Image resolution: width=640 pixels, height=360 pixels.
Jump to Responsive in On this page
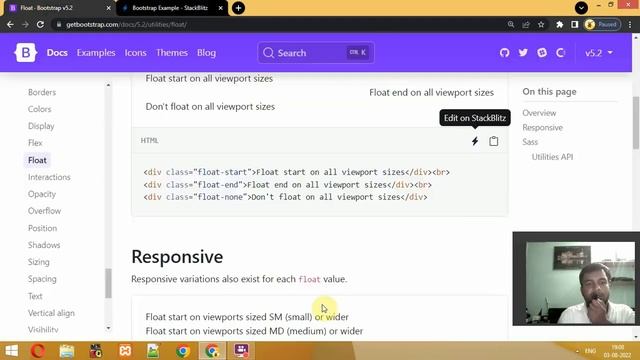tap(542, 127)
